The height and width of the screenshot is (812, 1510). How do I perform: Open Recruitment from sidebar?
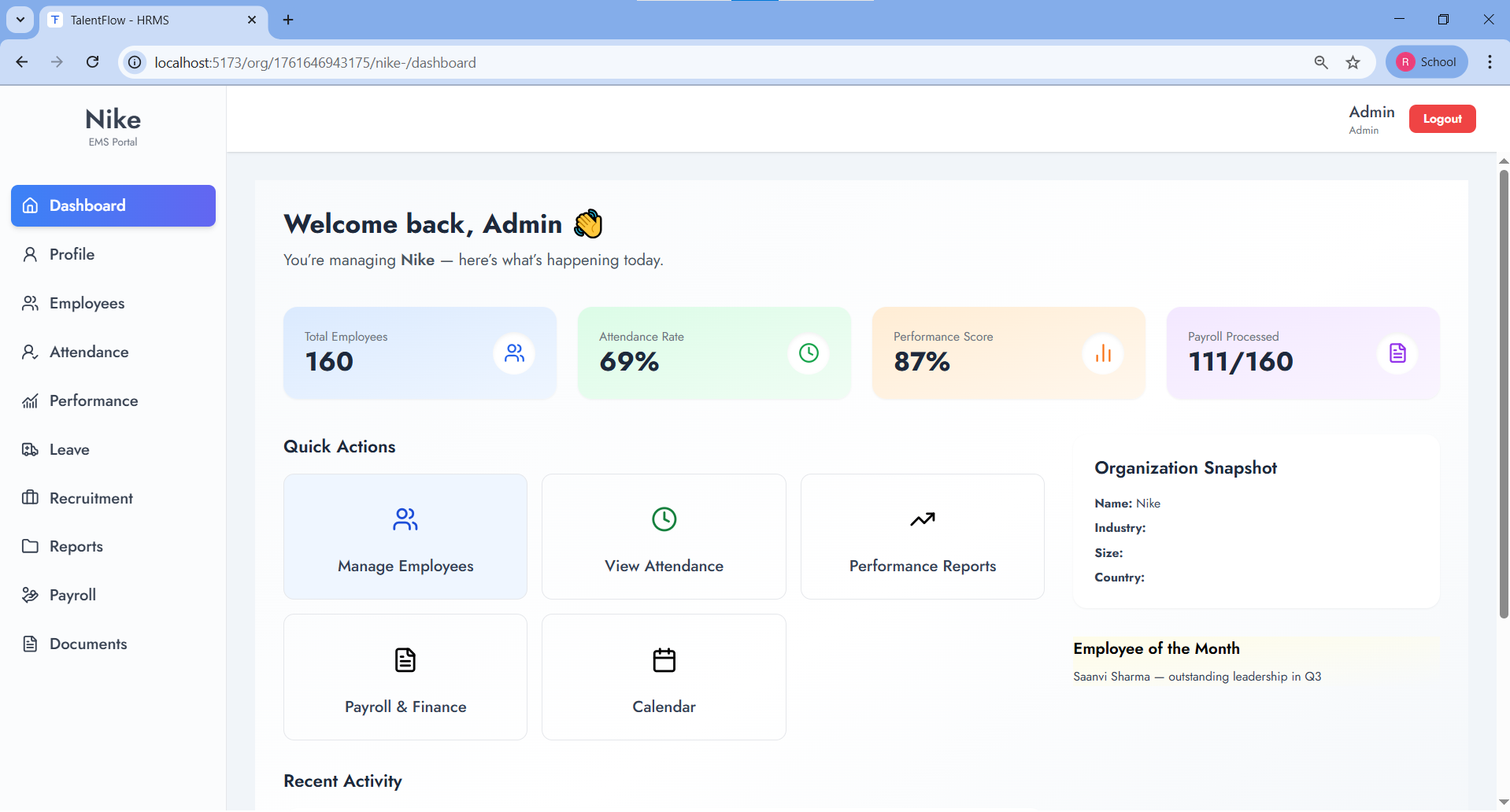click(x=113, y=497)
